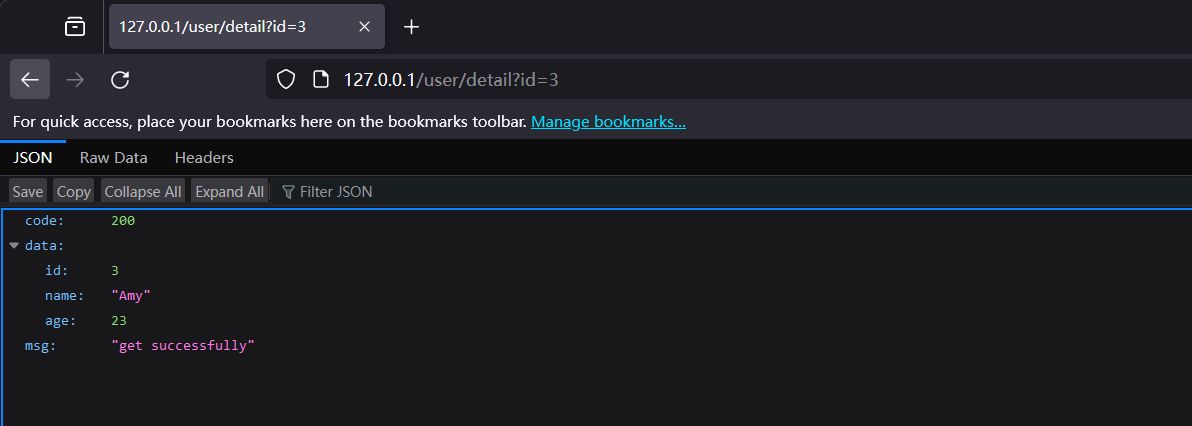Screen dimensions: 1192x426
Task: Click the page info icon in address bar
Action: (320, 80)
